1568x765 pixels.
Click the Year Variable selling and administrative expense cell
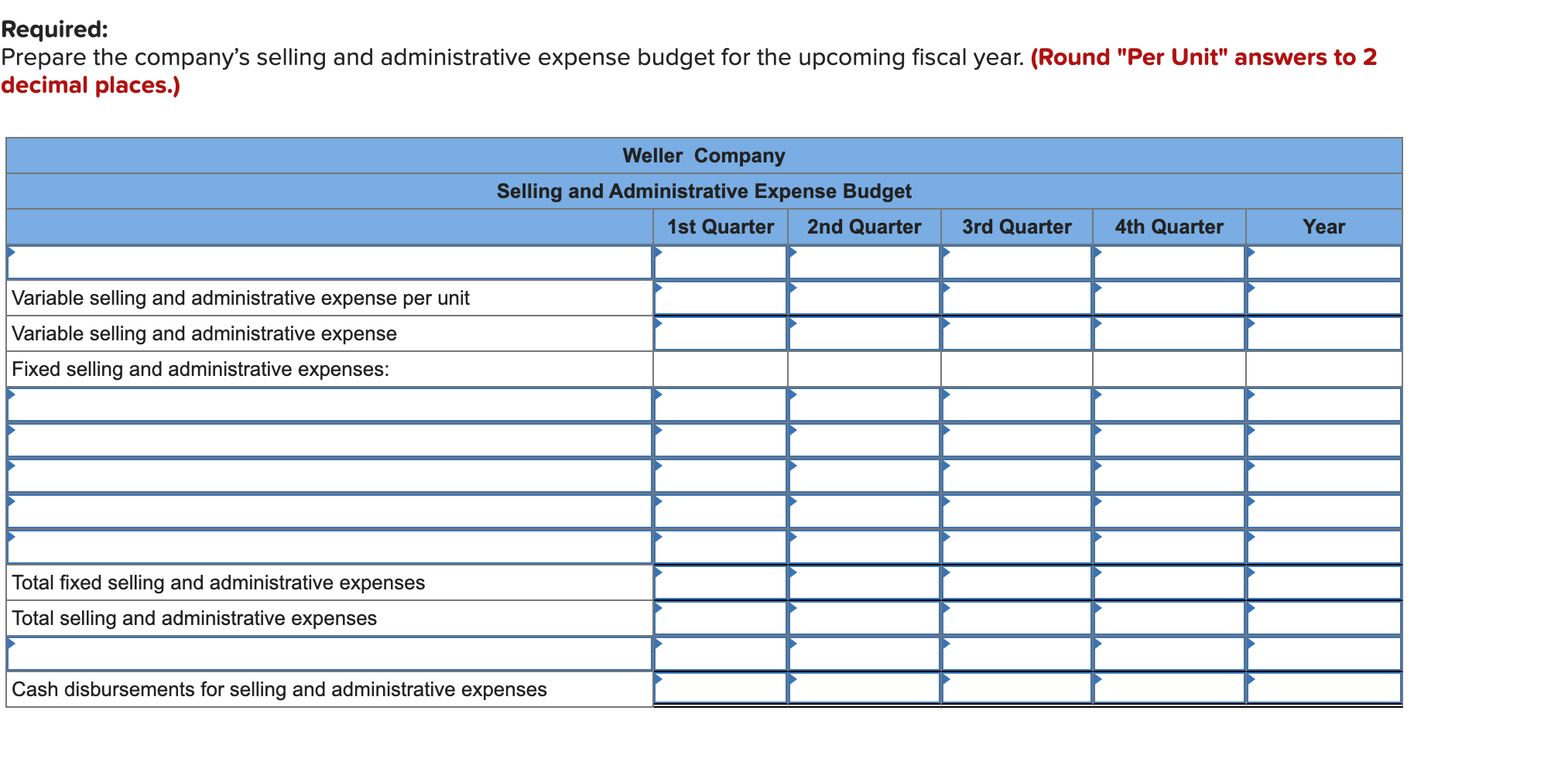tap(1324, 333)
